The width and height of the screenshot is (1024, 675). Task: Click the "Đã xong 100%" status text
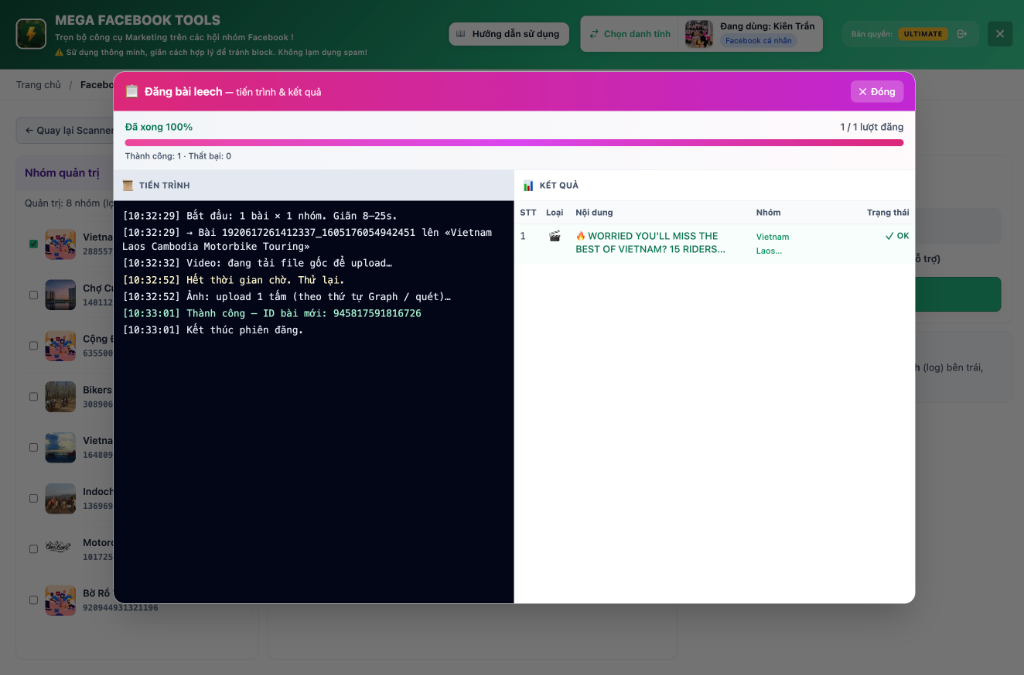pos(159,127)
